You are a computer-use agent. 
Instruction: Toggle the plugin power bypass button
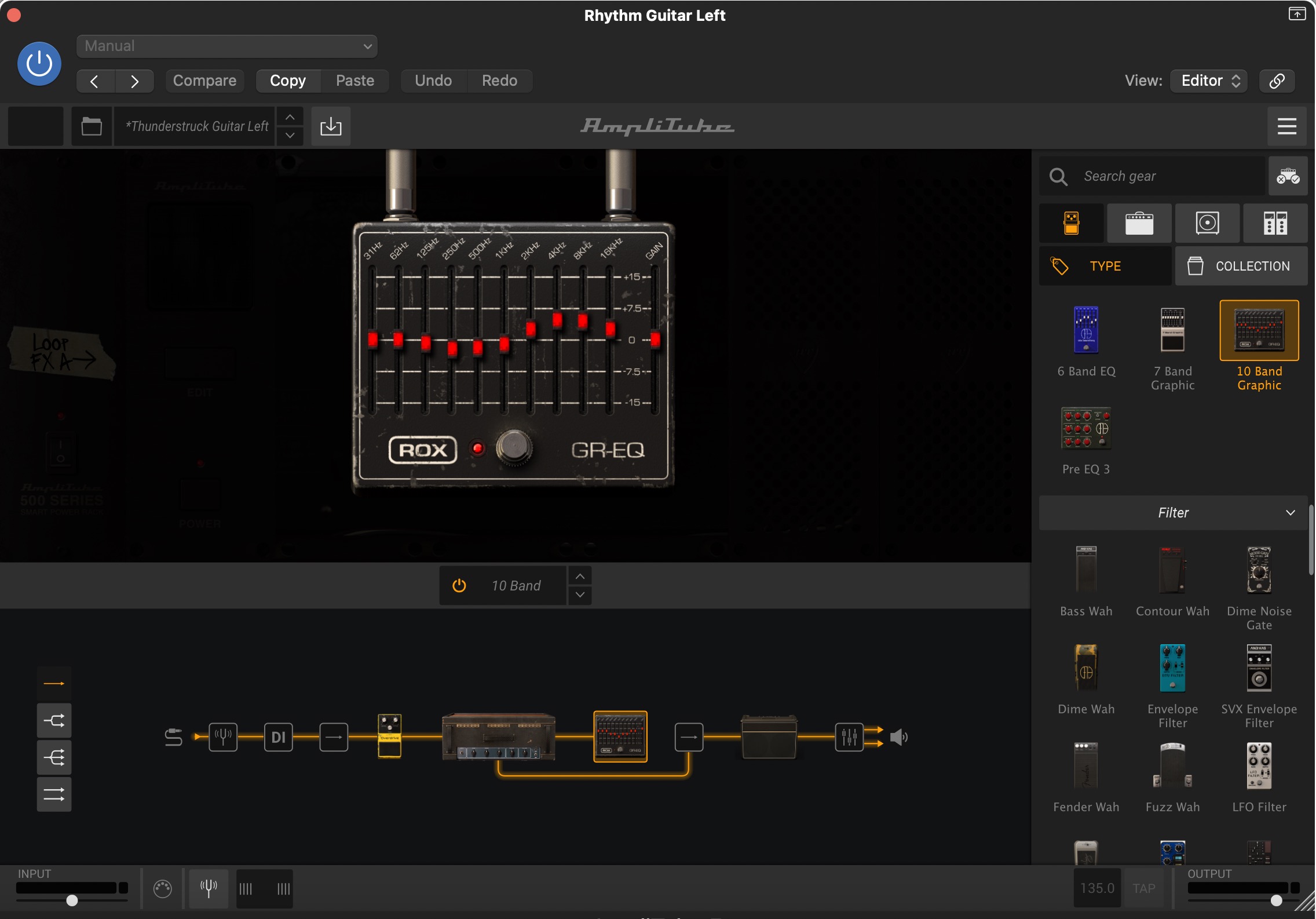[x=39, y=64]
